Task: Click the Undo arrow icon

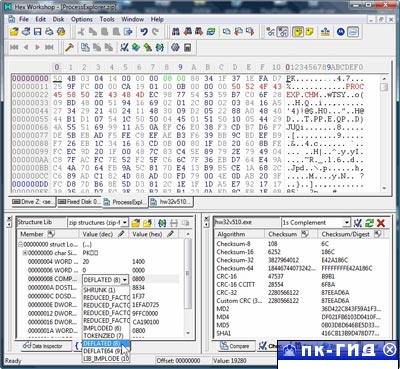Action: pyautogui.click(x=144, y=32)
